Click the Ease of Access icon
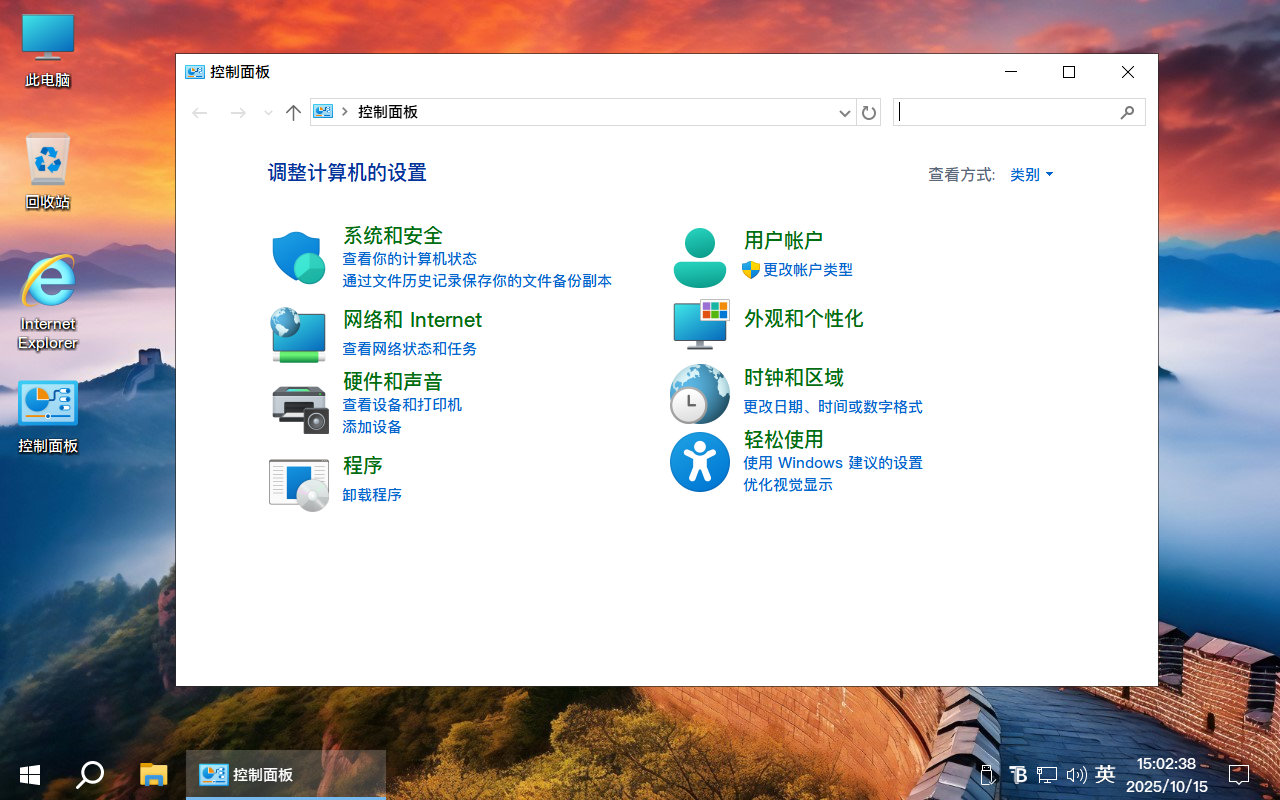1280x800 pixels. pyautogui.click(x=699, y=462)
